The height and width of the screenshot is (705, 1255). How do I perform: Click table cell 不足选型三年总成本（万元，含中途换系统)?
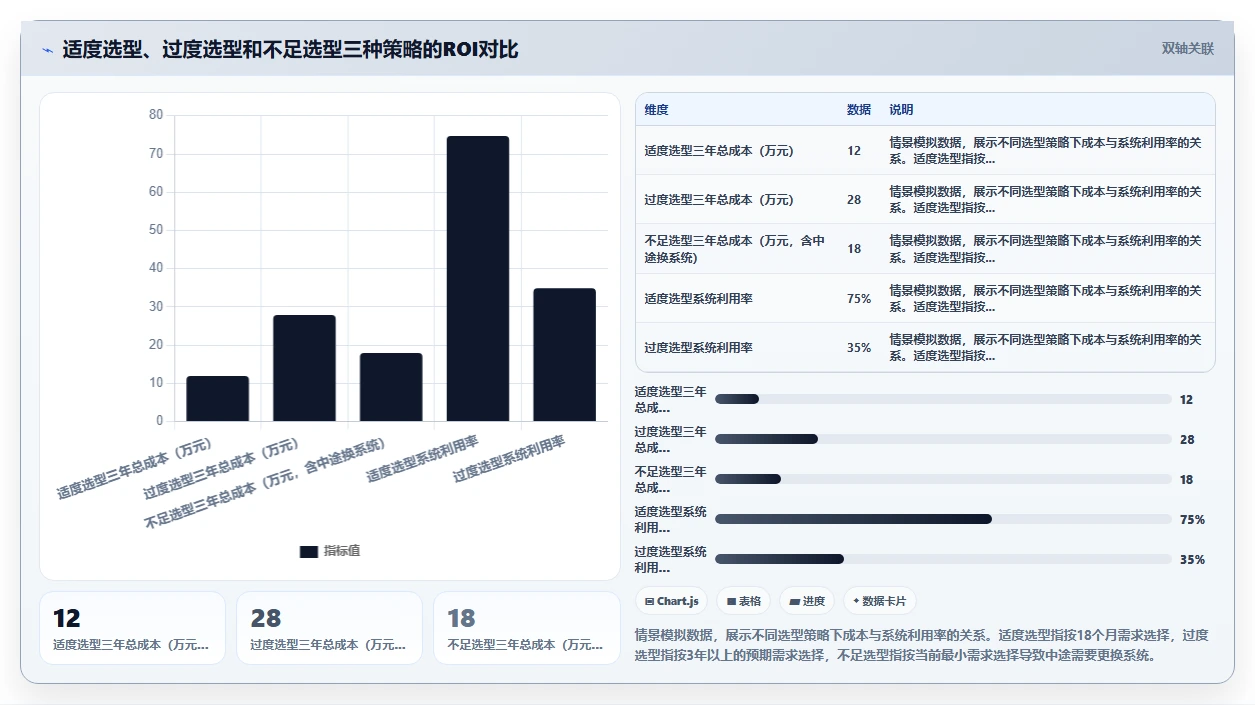(735, 249)
